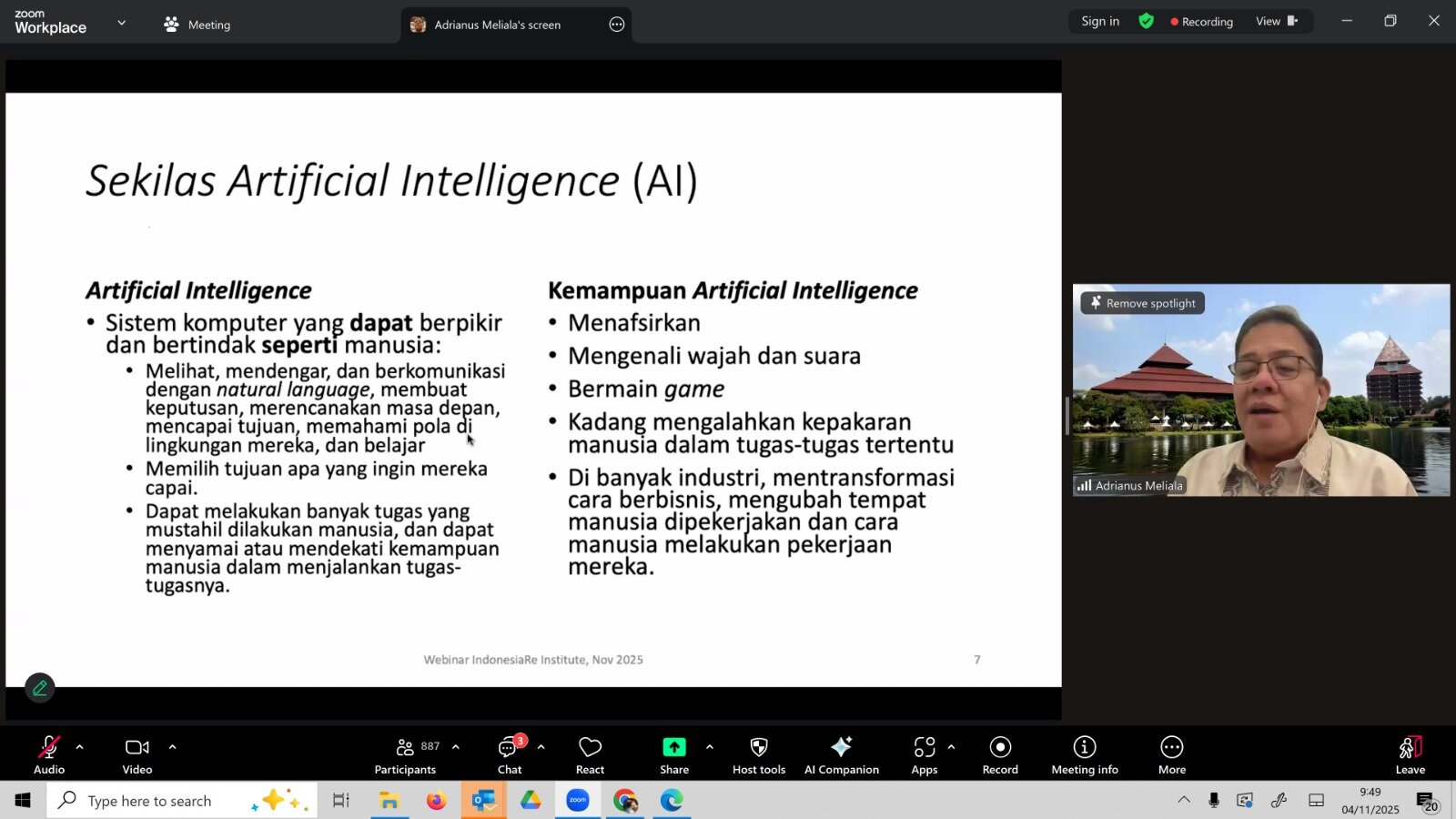1456x819 pixels.
Task: Open the Participants panel
Action: point(405,753)
